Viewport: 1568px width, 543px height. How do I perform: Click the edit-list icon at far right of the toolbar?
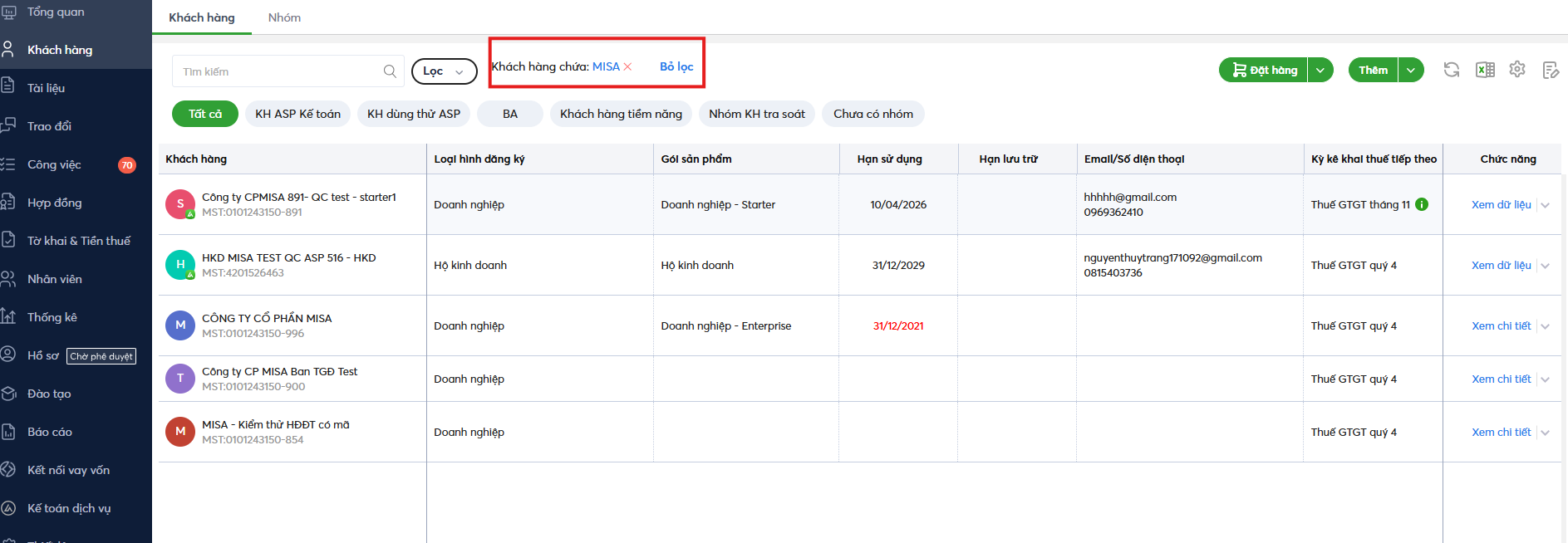tap(1550, 70)
